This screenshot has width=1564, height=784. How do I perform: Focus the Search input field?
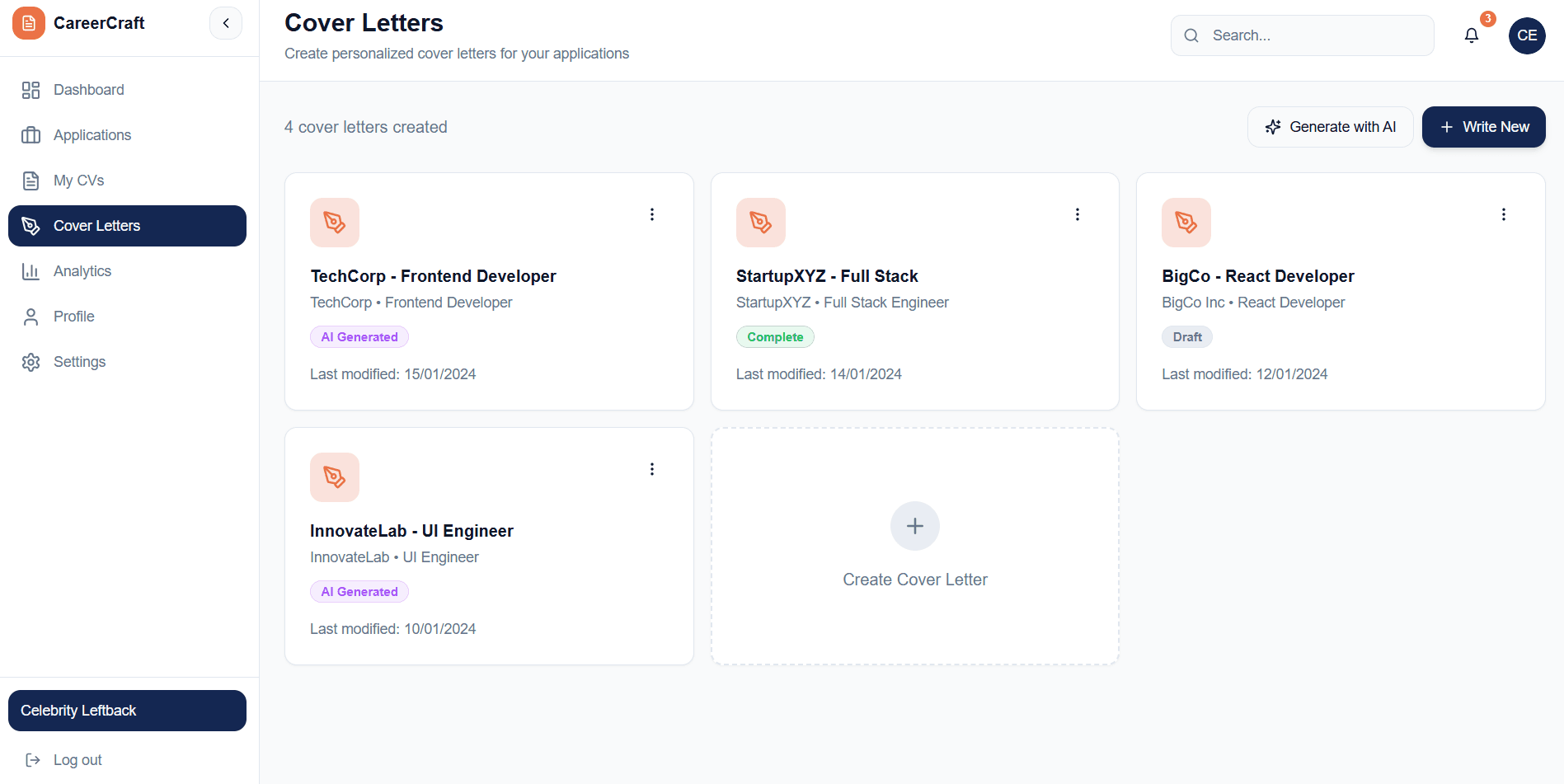click(x=1303, y=35)
